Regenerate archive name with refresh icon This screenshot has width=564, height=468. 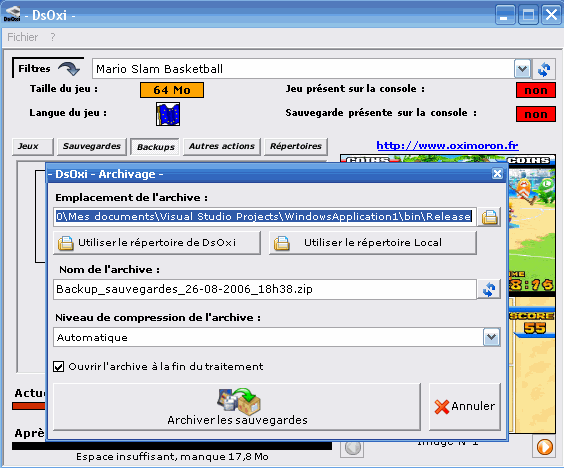489,289
